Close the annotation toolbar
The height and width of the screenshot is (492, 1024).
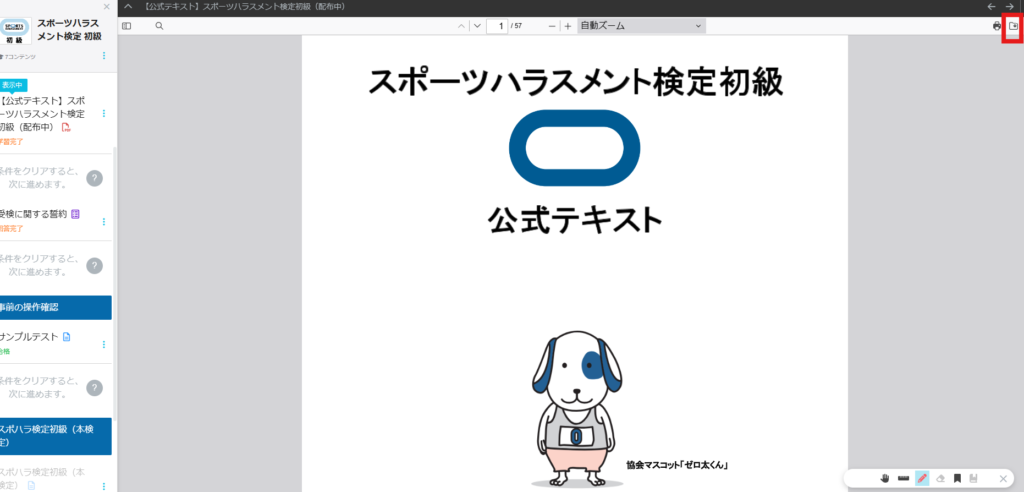click(x=1004, y=479)
